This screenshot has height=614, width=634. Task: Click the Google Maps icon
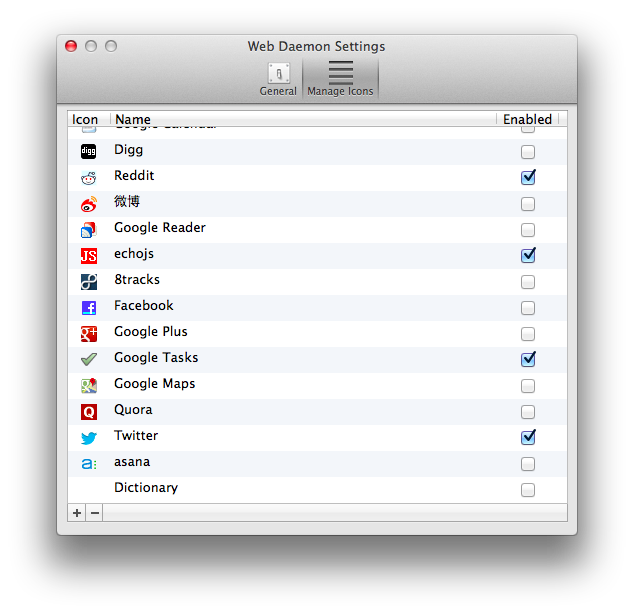tap(89, 386)
